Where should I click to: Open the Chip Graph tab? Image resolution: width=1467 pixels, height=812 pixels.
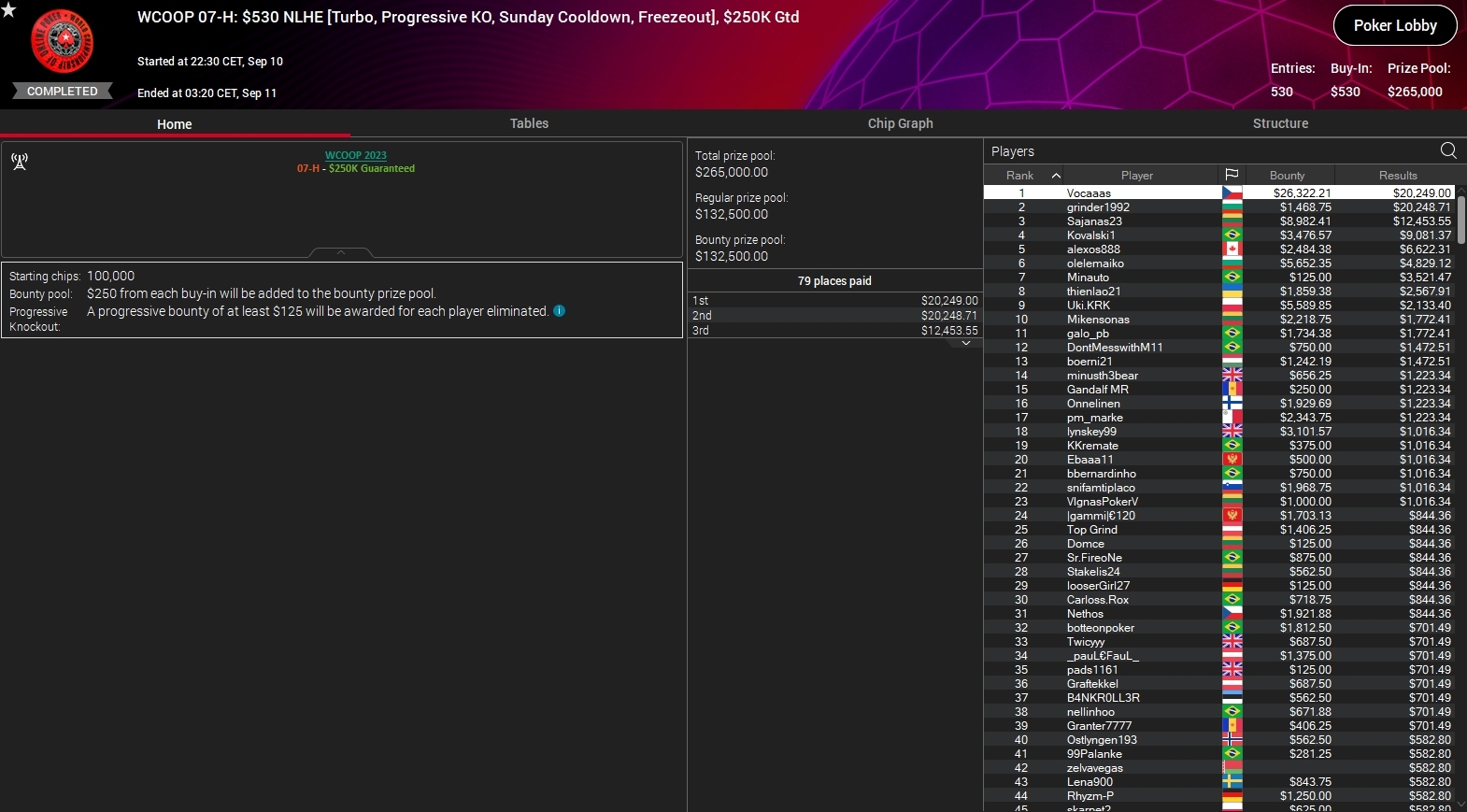coord(900,123)
